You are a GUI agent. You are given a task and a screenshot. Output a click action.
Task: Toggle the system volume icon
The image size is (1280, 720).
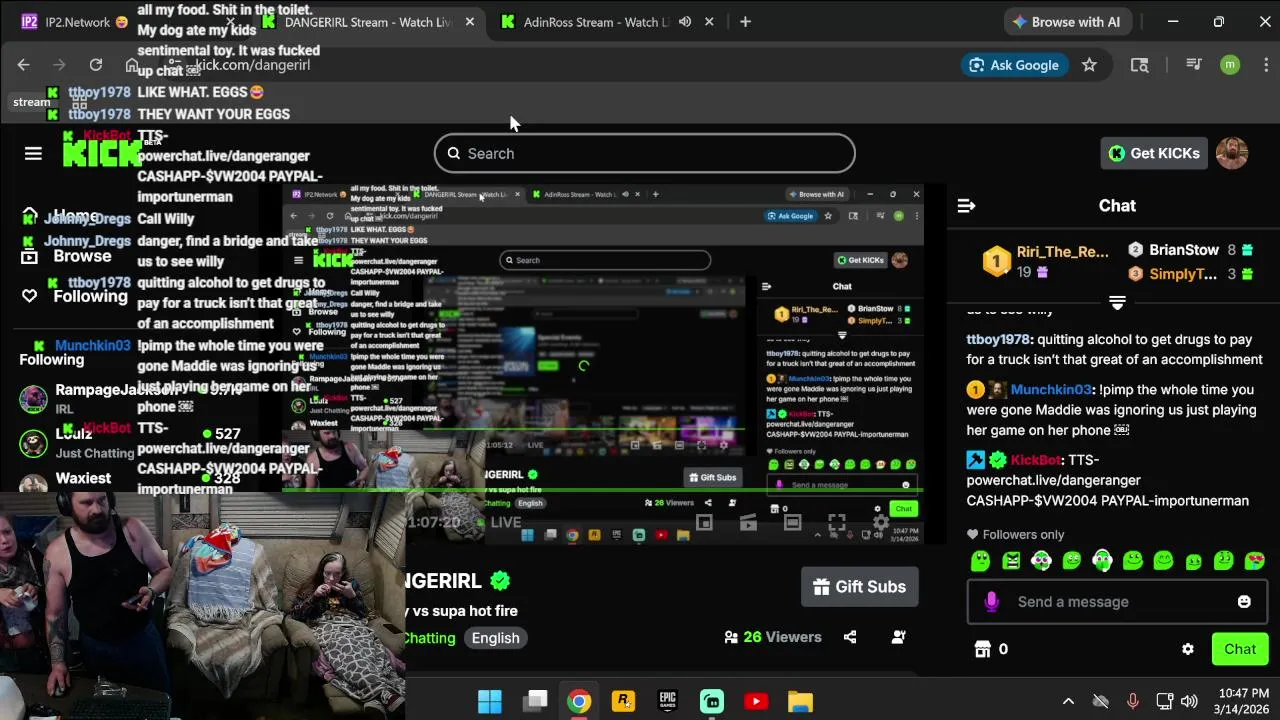point(1189,701)
